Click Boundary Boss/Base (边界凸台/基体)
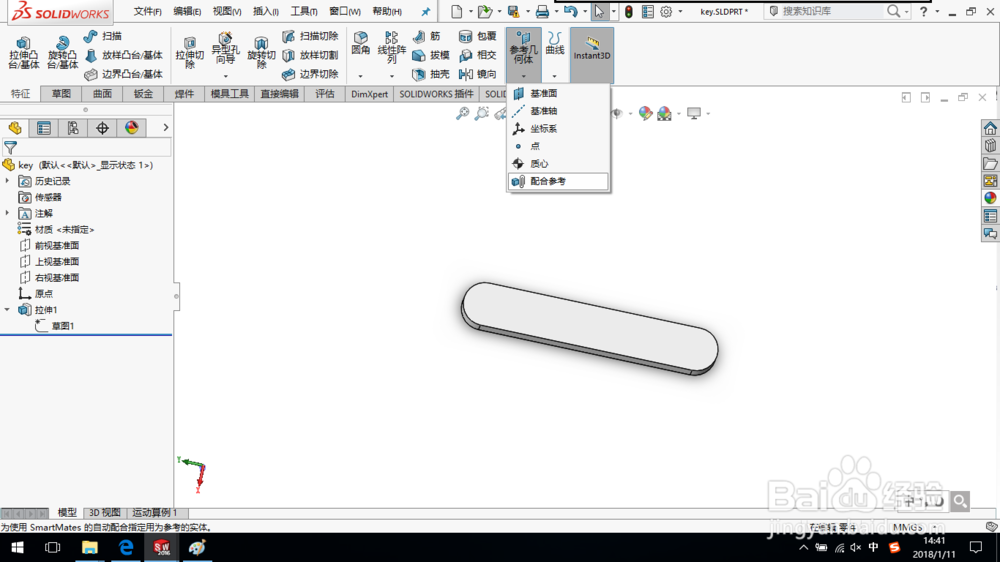 click(123, 74)
